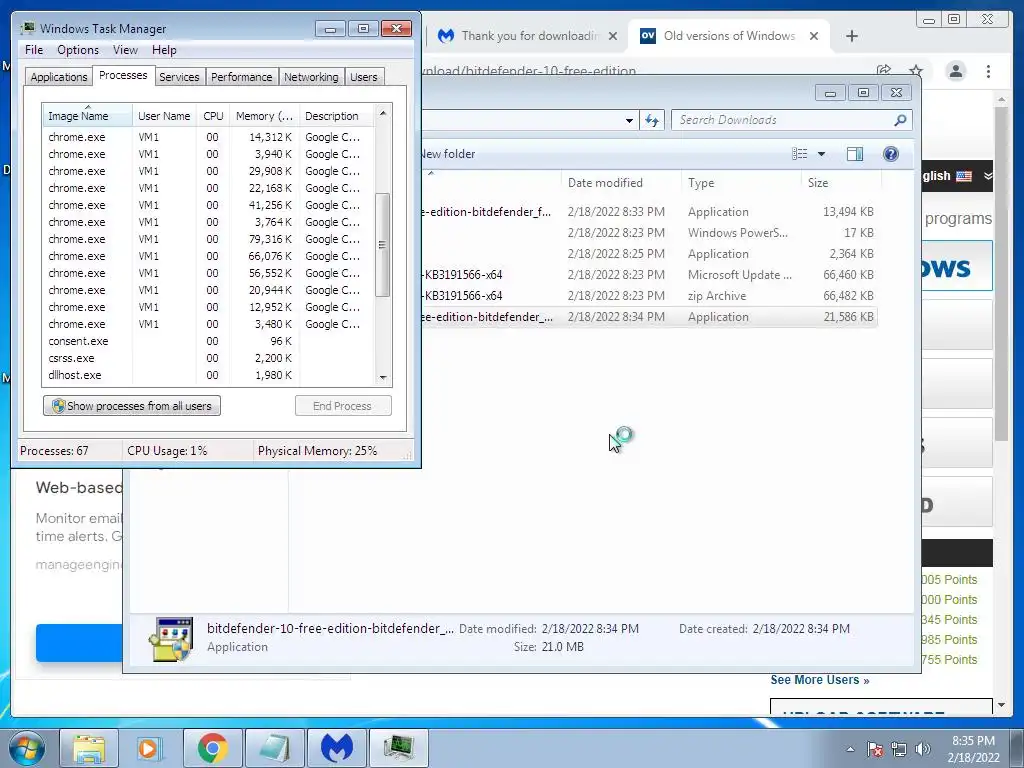The height and width of the screenshot is (768, 1024).
Task: Switch to Applications tab
Action: click(x=59, y=77)
